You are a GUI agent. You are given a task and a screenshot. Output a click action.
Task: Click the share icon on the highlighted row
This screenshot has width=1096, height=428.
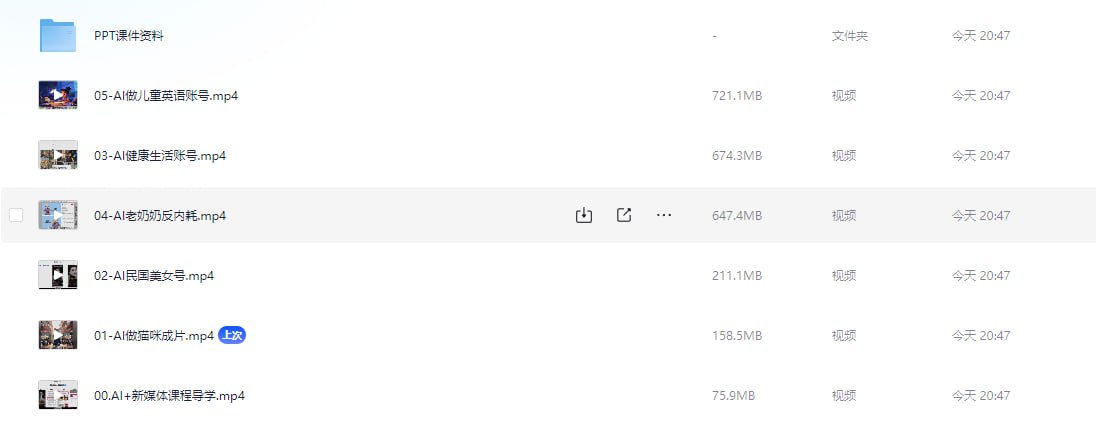pos(624,215)
